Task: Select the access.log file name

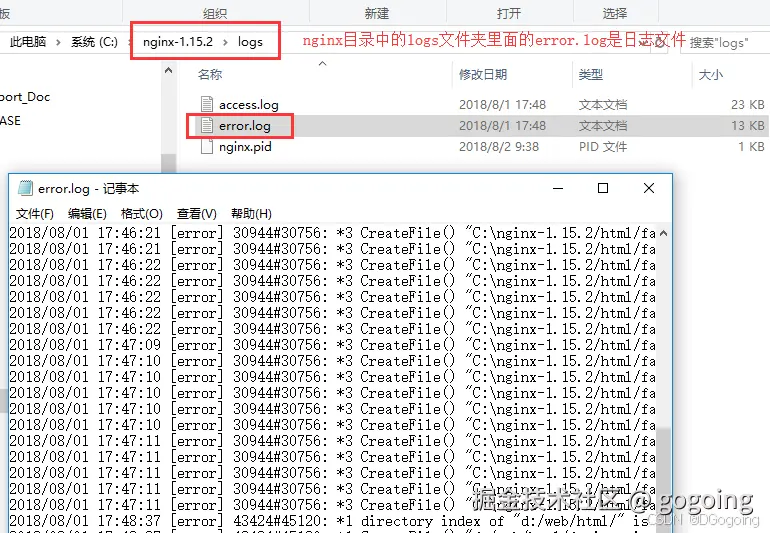Action: click(x=248, y=105)
